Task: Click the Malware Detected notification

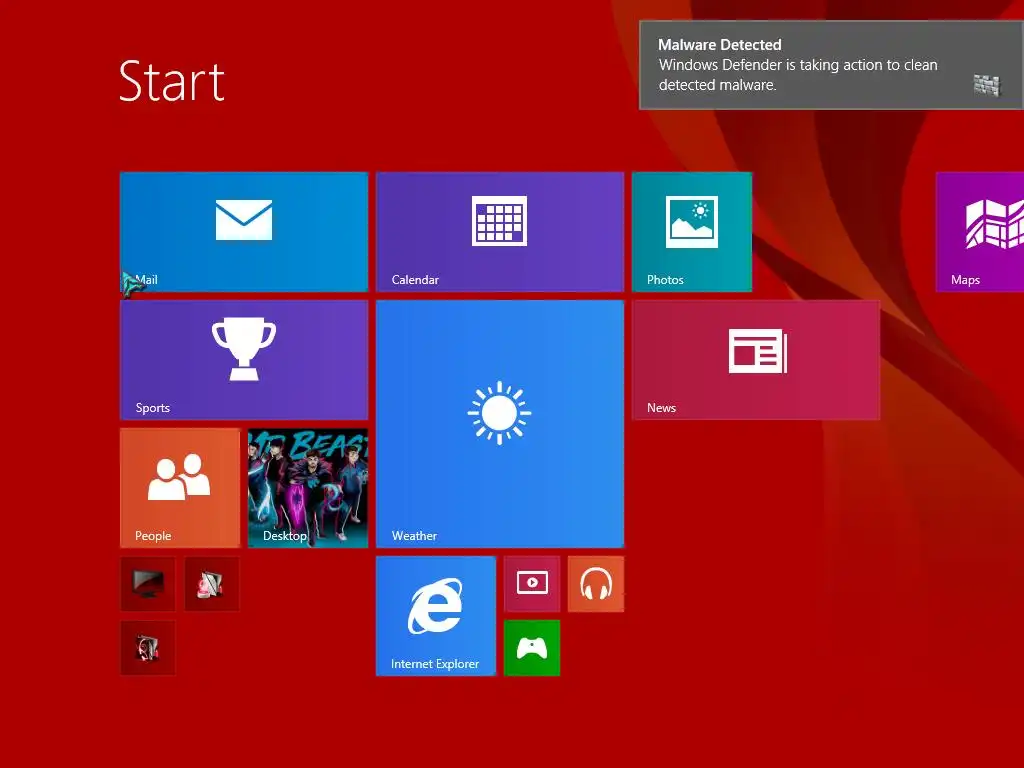Action: pyautogui.click(x=831, y=65)
